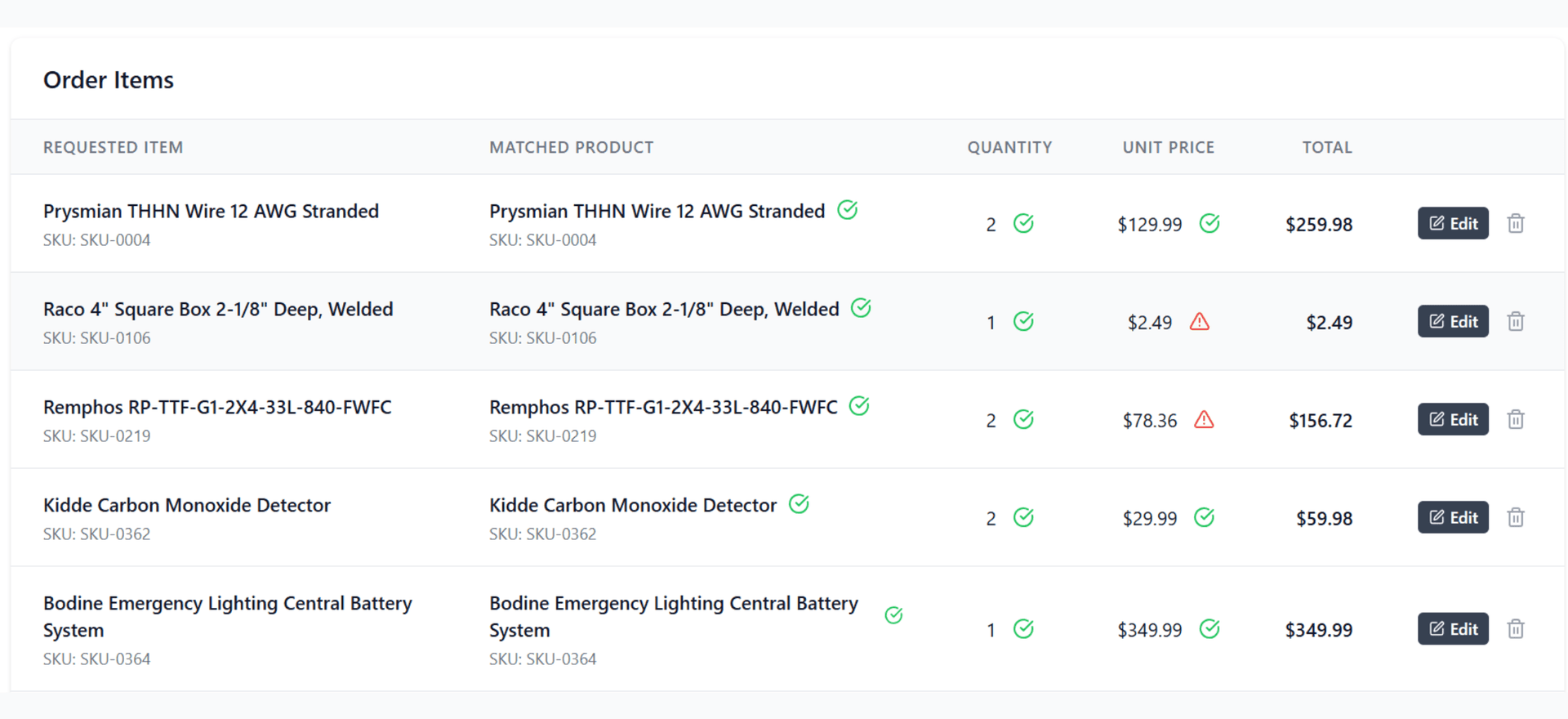Click match check icon after Kidde matched product
The height and width of the screenshot is (719, 1568).
point(799,504)
